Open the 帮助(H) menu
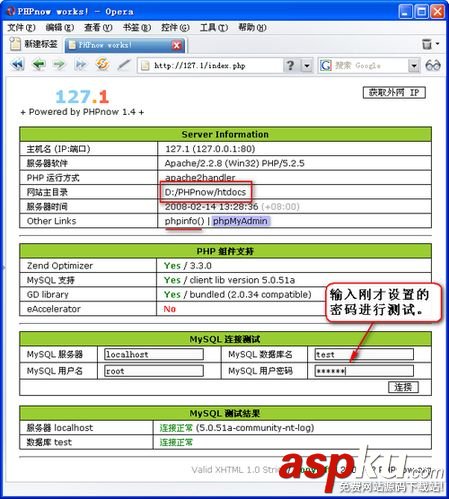 pos(252,28)
